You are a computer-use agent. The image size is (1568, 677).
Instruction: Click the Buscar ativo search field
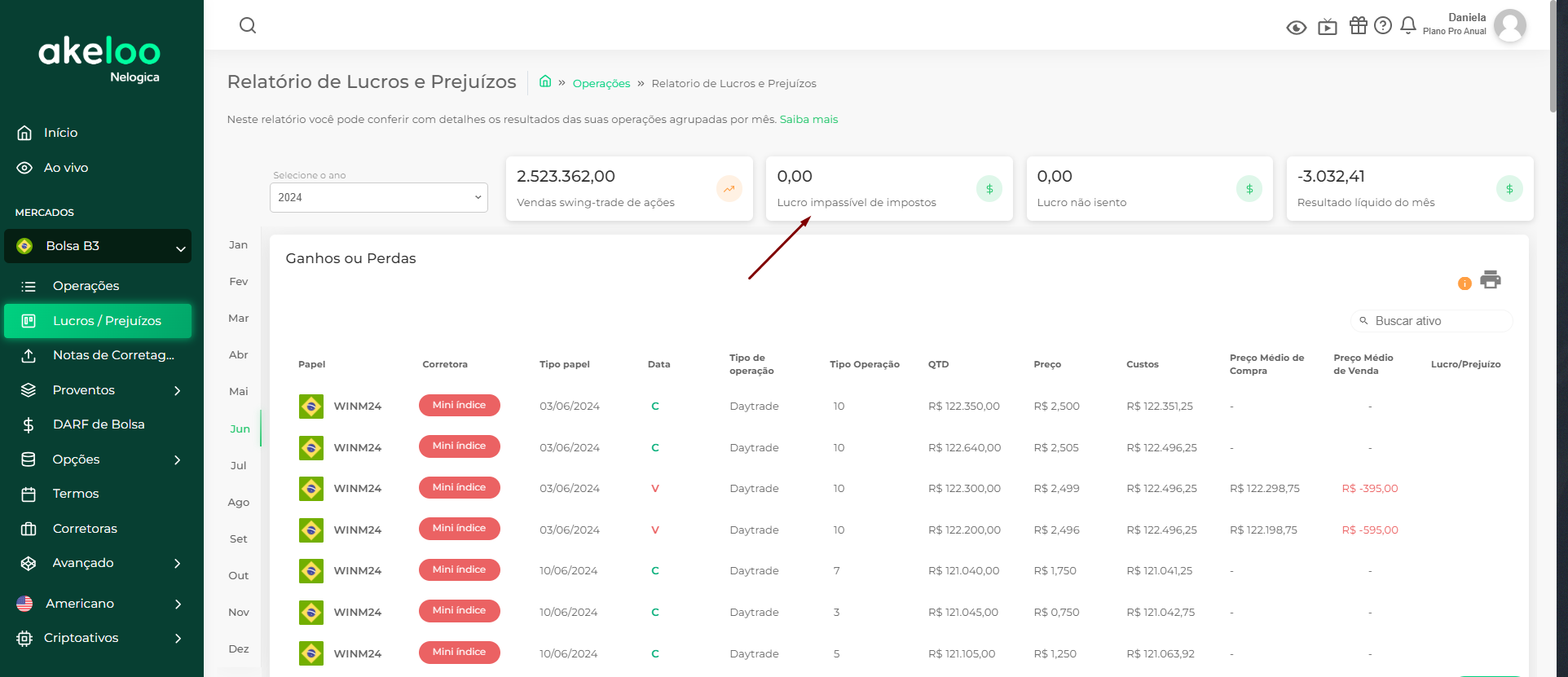1432,321
